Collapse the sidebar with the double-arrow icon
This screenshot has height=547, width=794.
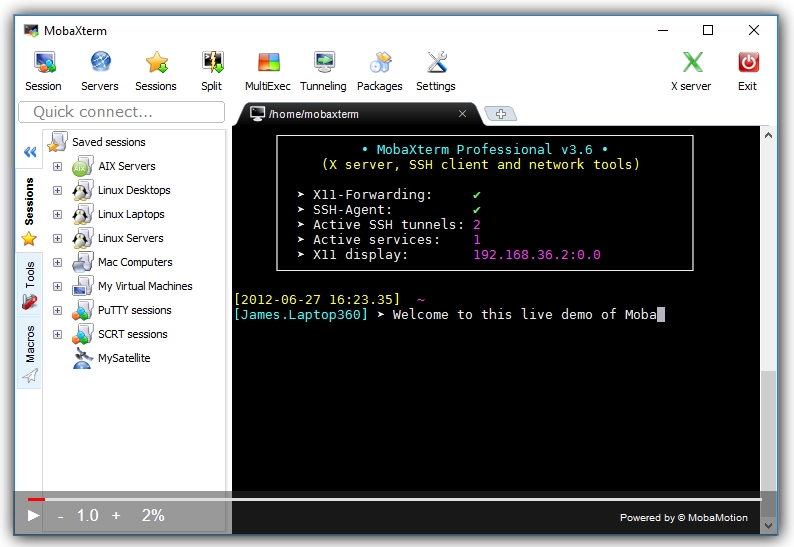point(29,152)
